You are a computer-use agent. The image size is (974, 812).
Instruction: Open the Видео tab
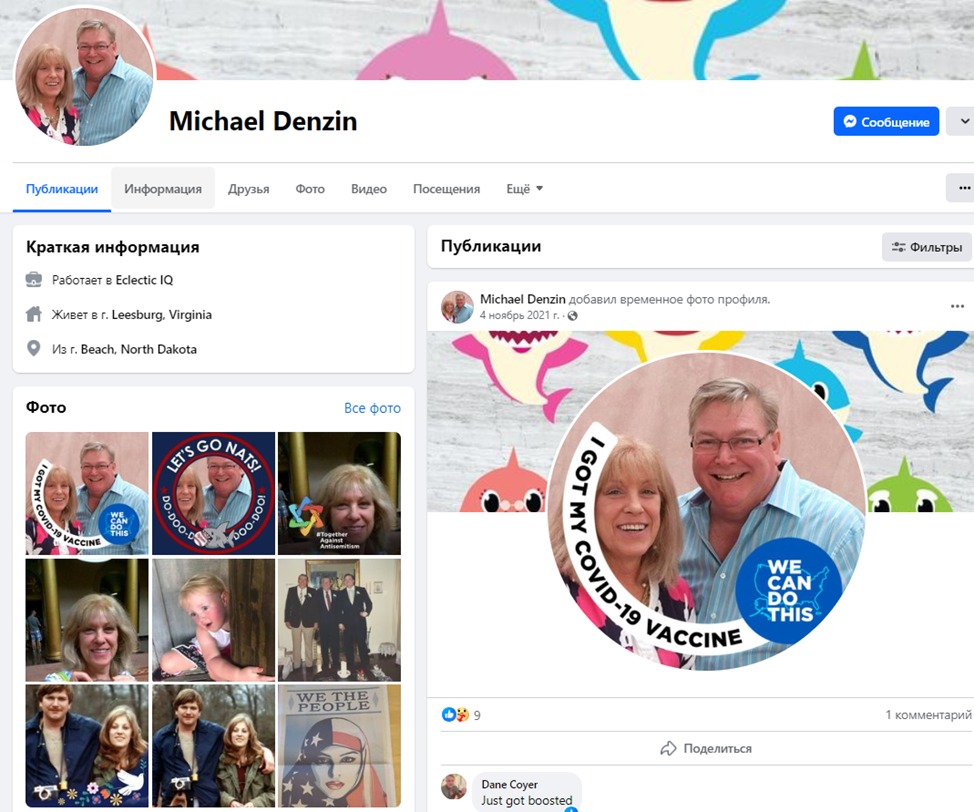369,189
